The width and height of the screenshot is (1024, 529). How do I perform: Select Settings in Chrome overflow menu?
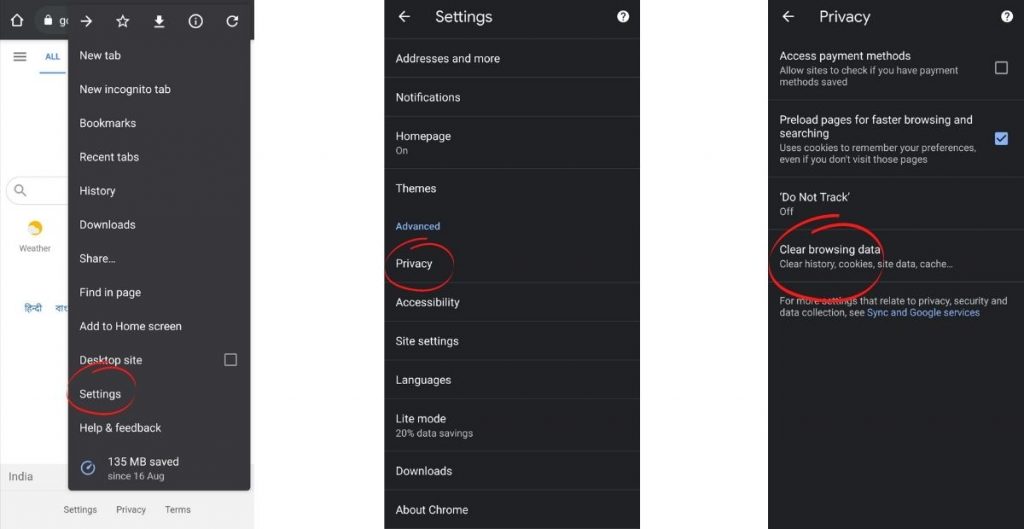coord(100,394)
